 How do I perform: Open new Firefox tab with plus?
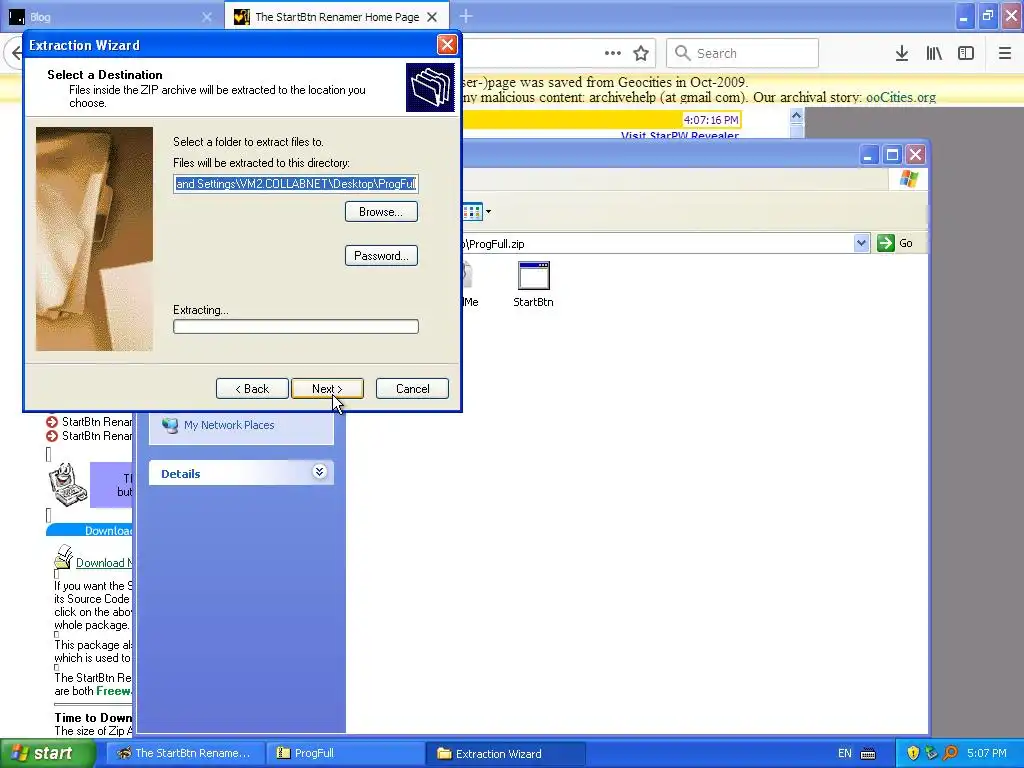tap(466, 16)
